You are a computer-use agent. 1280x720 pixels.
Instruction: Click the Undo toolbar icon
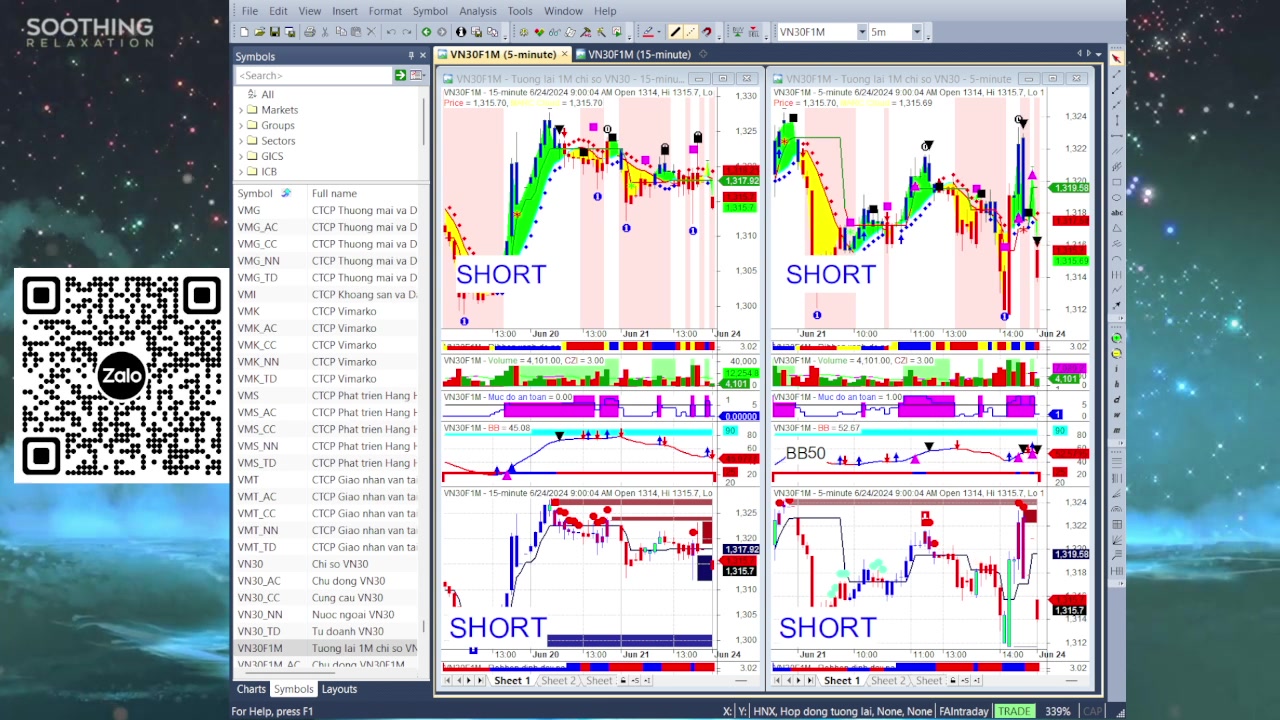coord(391,32)
